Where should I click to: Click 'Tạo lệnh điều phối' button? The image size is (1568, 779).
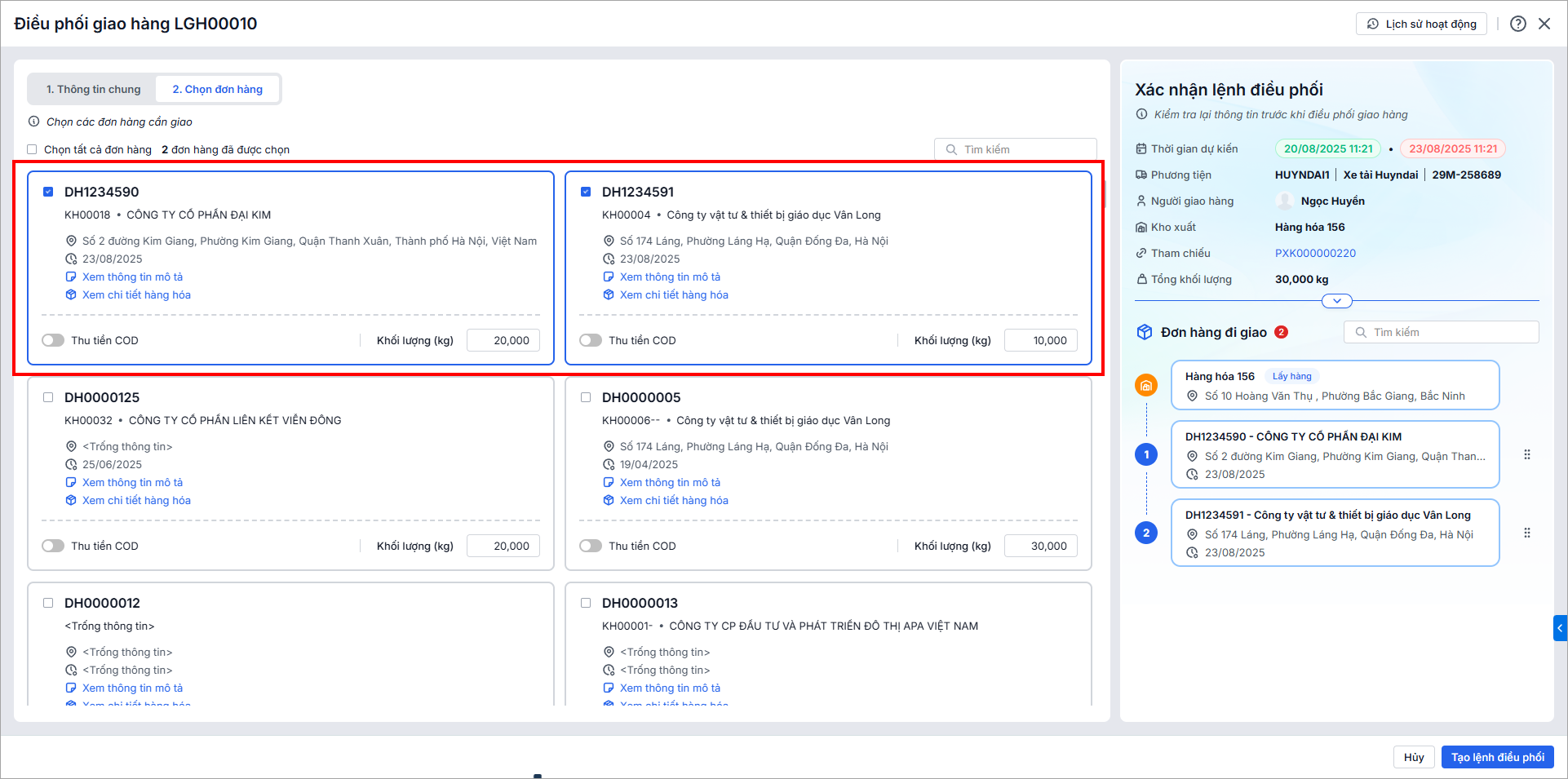point(1497,757)
